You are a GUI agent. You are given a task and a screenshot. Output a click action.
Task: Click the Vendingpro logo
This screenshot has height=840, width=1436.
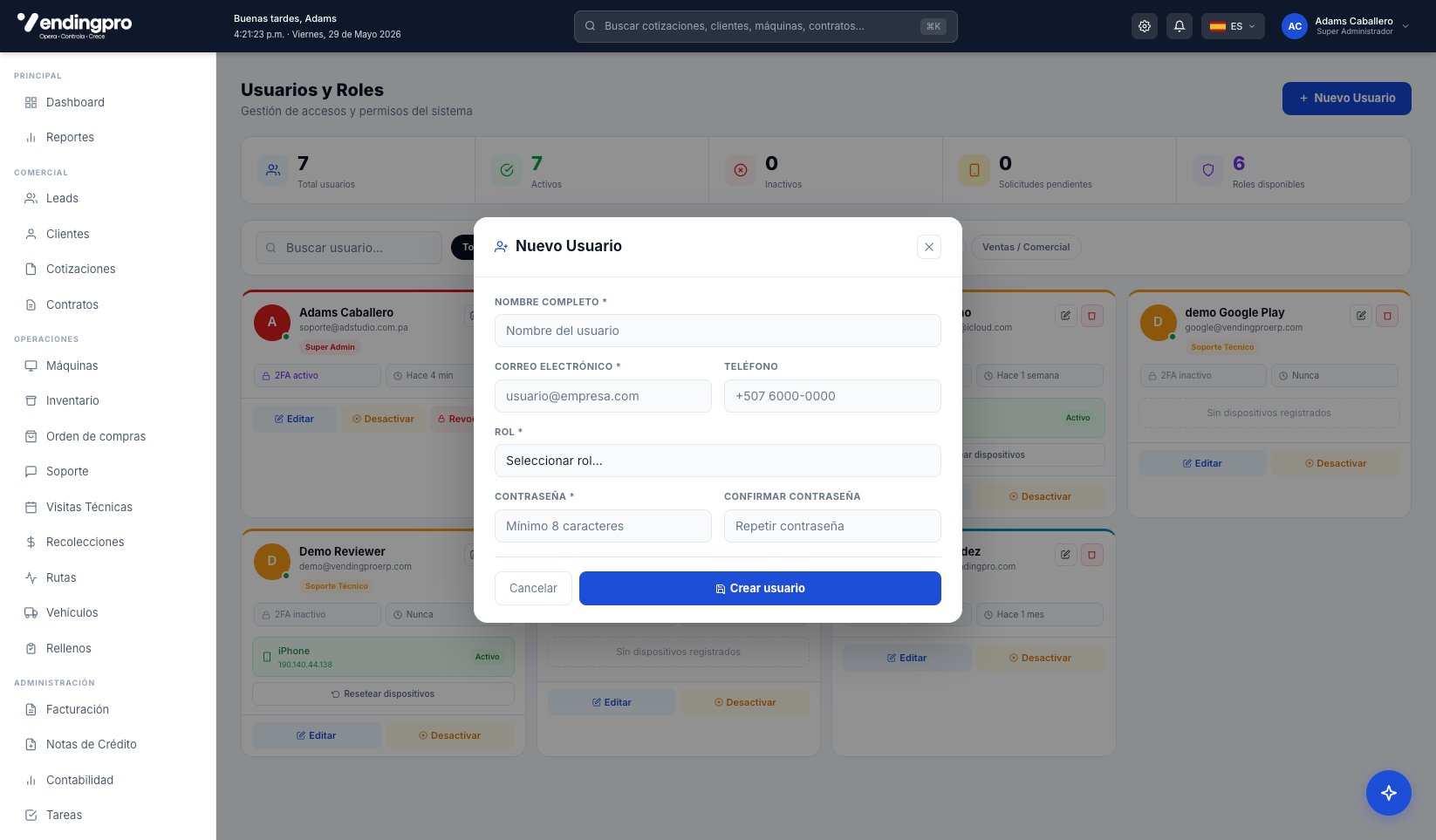tap(74, 25)
